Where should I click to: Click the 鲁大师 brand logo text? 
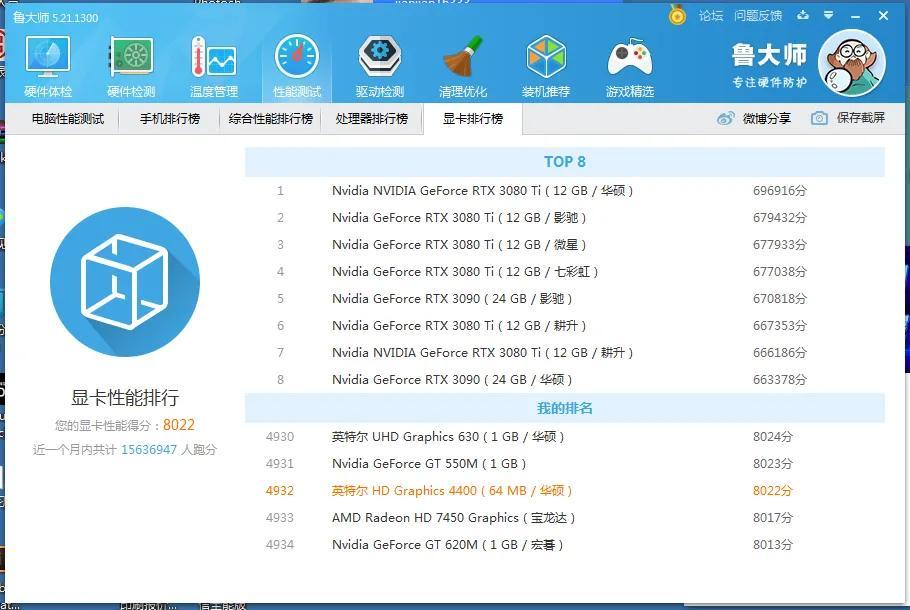click(769, 55)
